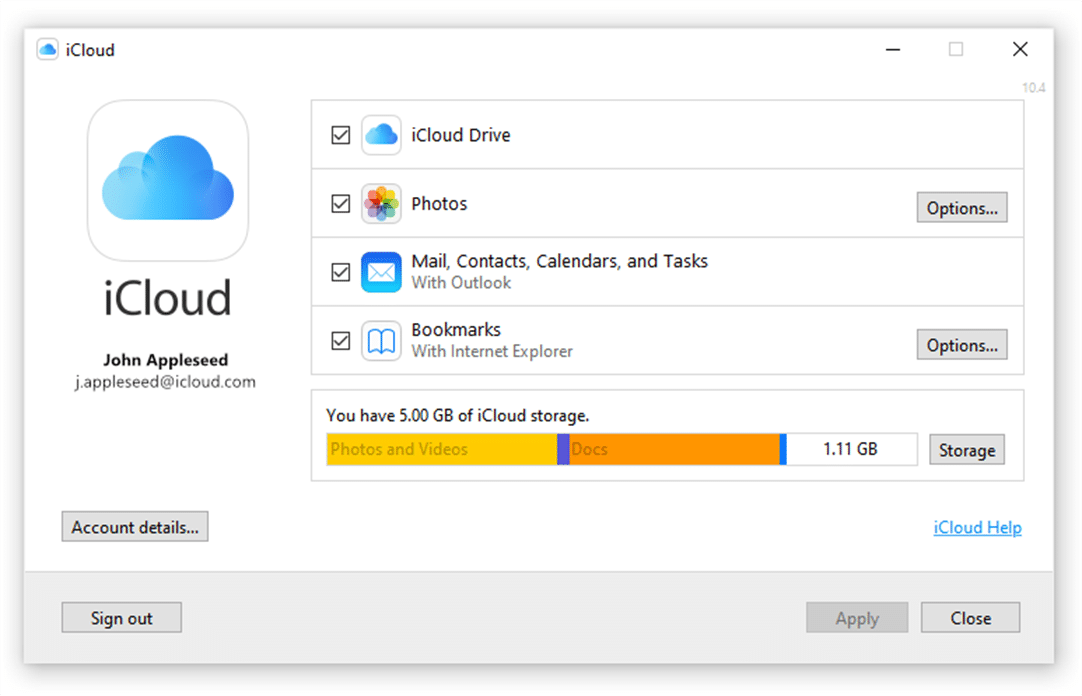1082x696 pixels.
Task: Open Bookmarks options
Action: 961,344
